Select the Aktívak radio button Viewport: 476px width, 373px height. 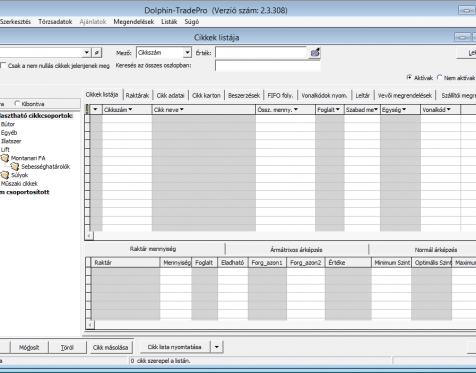[x=409, y=77]
